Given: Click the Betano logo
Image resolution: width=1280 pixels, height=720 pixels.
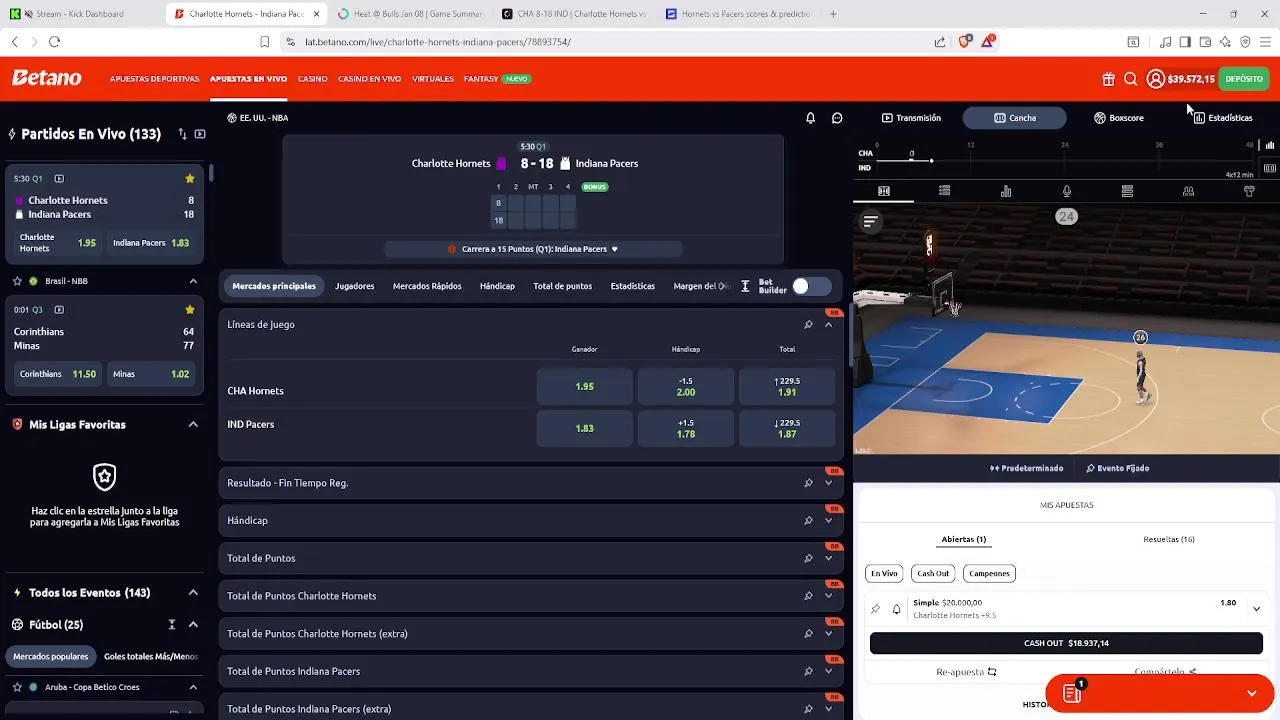Looking at the screenshot, I should [x=46, y=78].
